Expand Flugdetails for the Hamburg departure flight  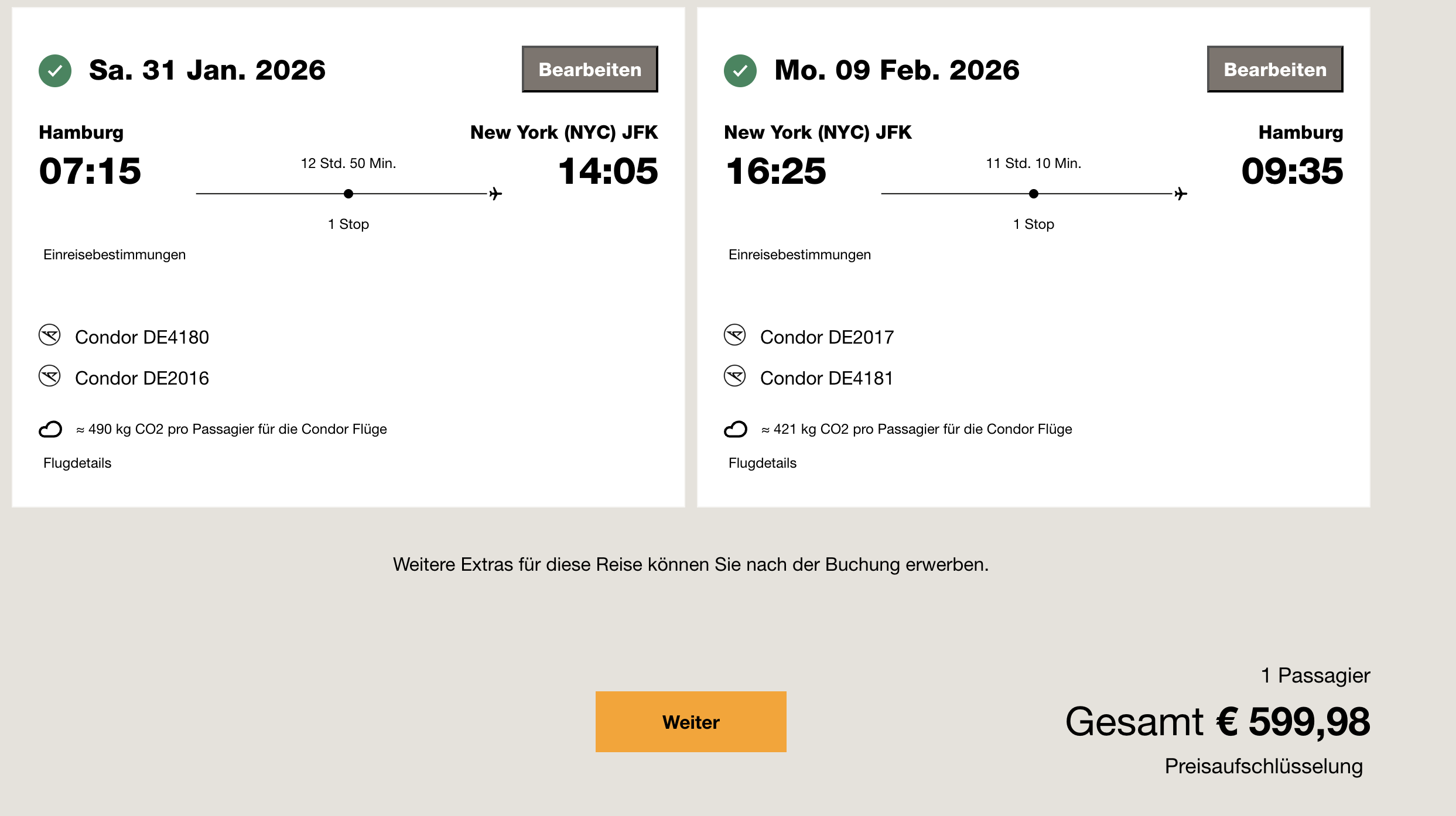77,463
